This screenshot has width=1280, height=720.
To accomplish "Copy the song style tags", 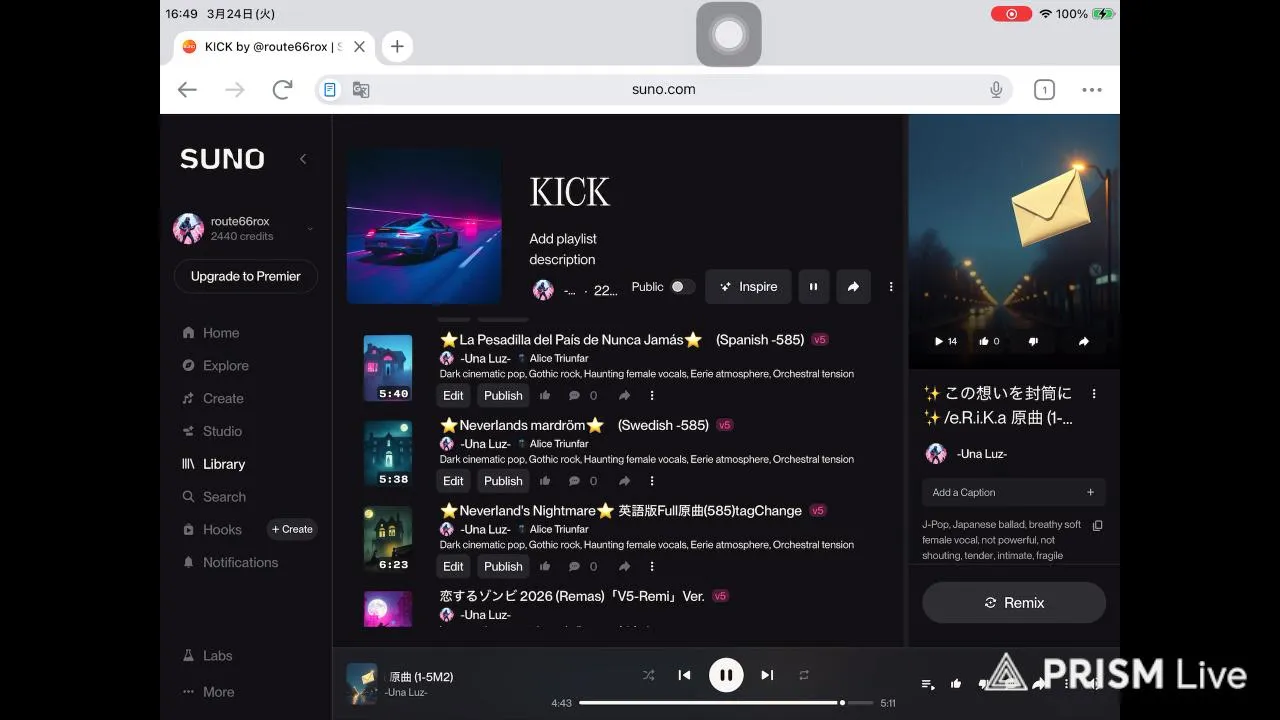I will [x=1097, y=525].
